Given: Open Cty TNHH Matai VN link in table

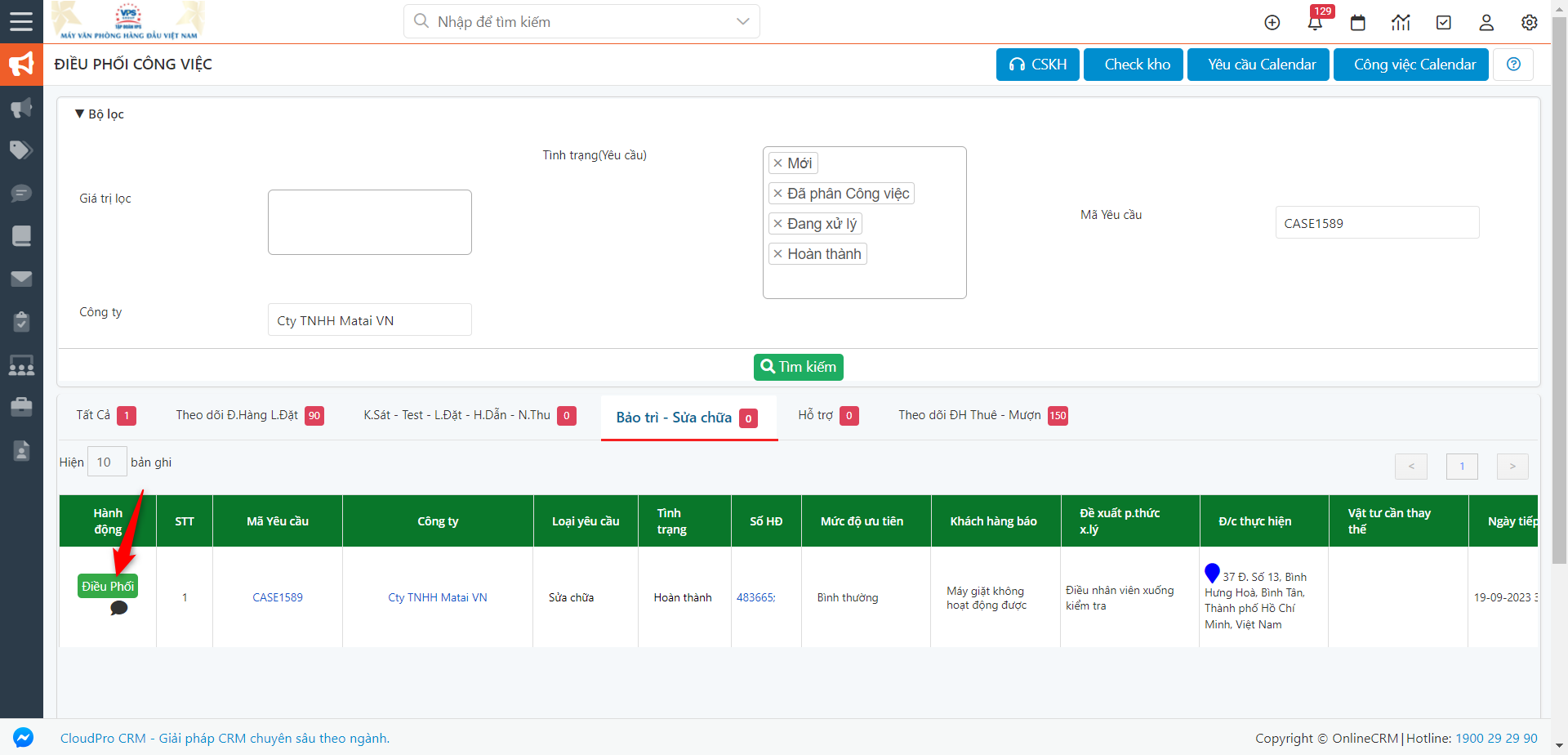Looking at the screenshot, I should (x=438, y=597).
